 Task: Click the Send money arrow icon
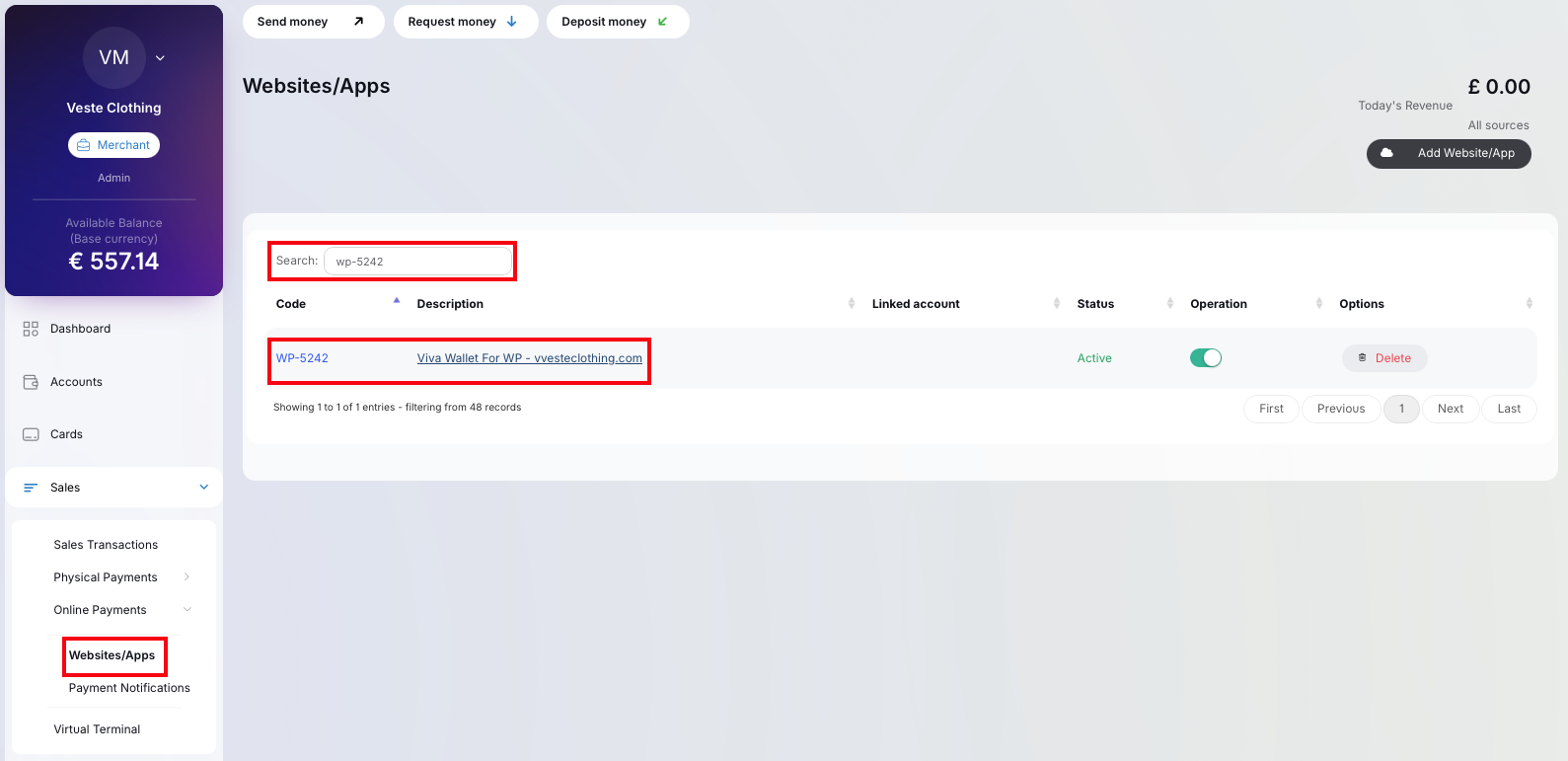click(x=358, y=22)
